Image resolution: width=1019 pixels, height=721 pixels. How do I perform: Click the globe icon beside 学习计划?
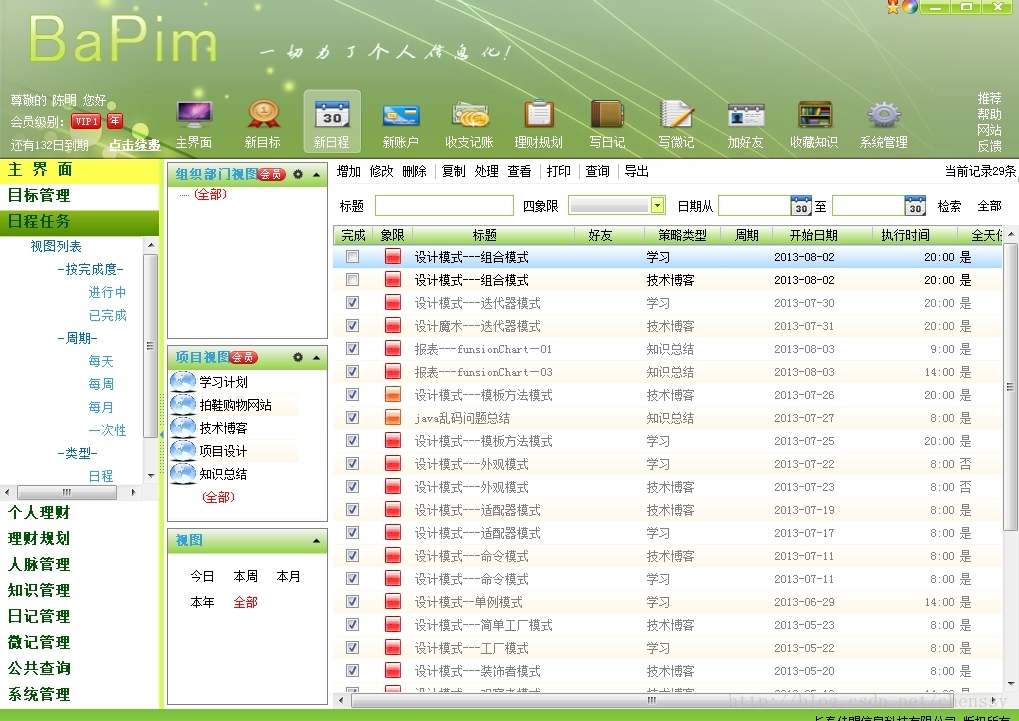pyautogui.click(x=183, y=381)
